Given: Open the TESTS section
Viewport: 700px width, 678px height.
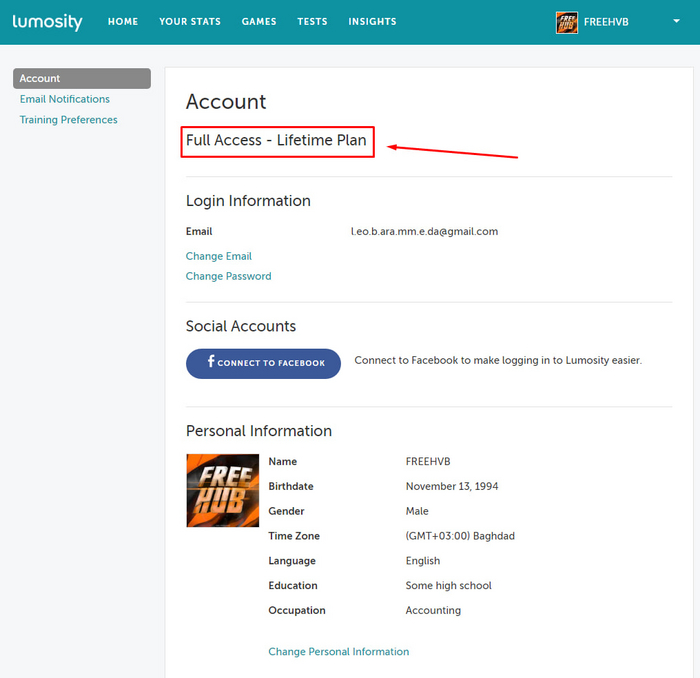Looking at the screenshot, I should (x=312, y=21).
